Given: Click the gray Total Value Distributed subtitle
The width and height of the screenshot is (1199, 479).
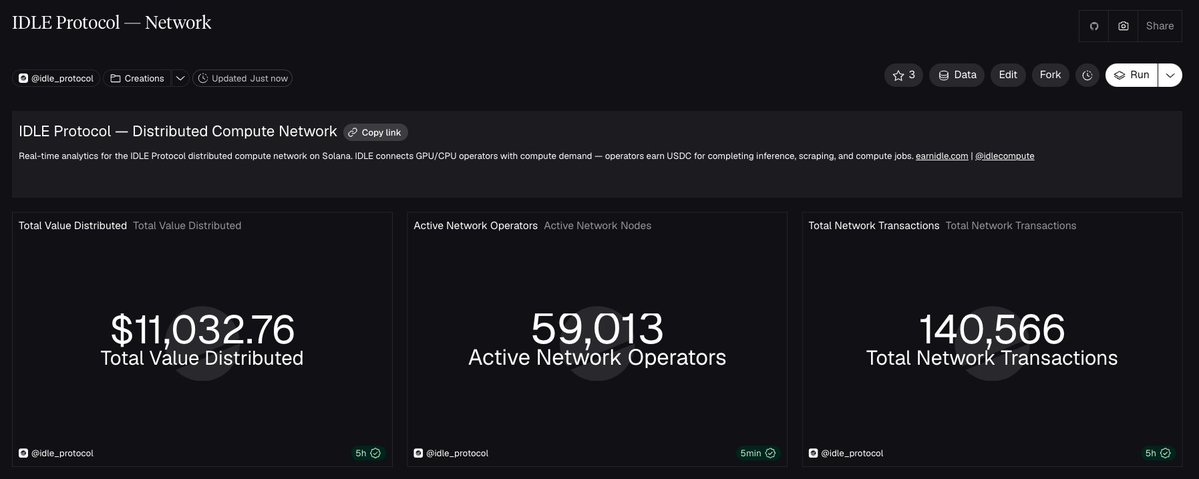Looking at the screenshot, I should coord(187,226).
